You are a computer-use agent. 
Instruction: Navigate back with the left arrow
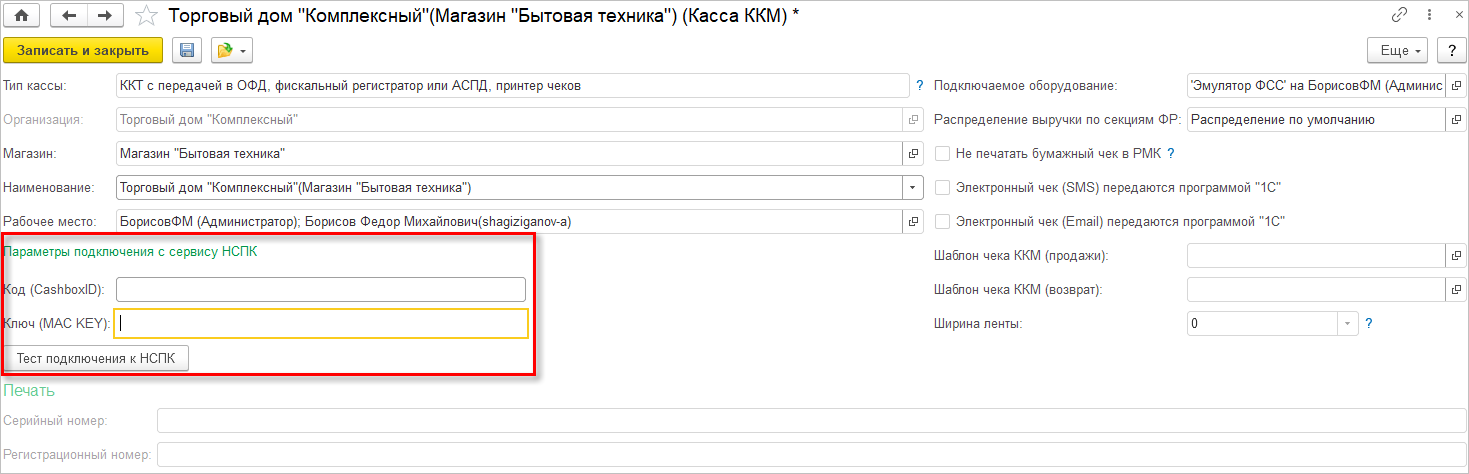tap(69, 16)
